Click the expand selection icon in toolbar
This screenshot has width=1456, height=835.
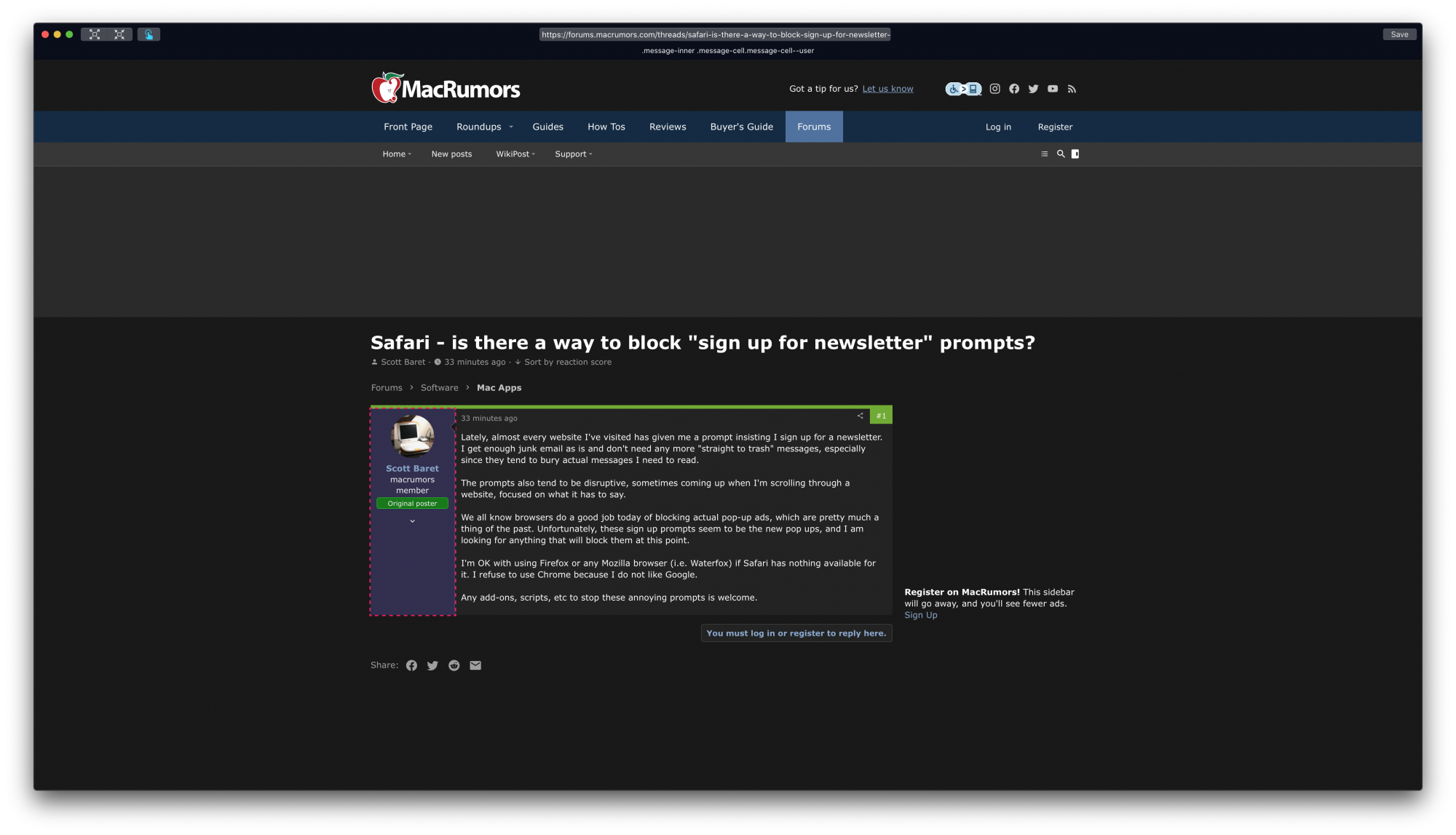point(95,34)
